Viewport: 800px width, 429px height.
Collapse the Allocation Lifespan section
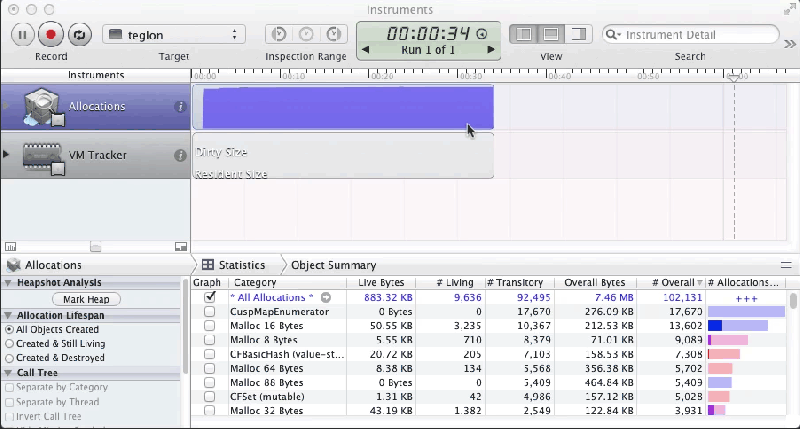pyautogui.click(x=8, y=315)
